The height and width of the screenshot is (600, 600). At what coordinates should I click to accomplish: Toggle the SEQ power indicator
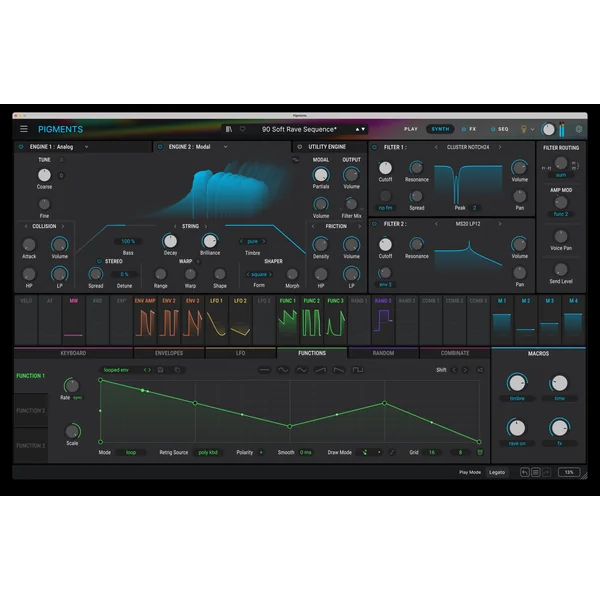[x=493, y=129]
